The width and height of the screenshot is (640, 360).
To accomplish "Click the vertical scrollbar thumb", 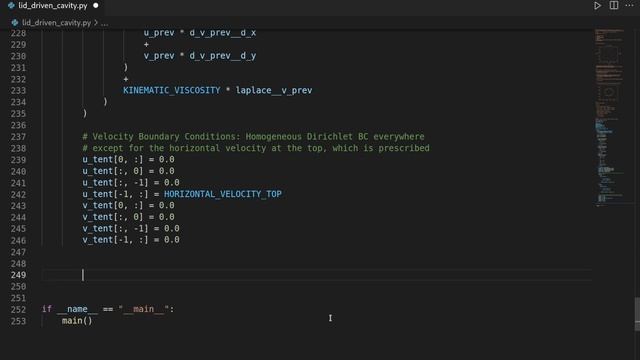I will (637, 313).
